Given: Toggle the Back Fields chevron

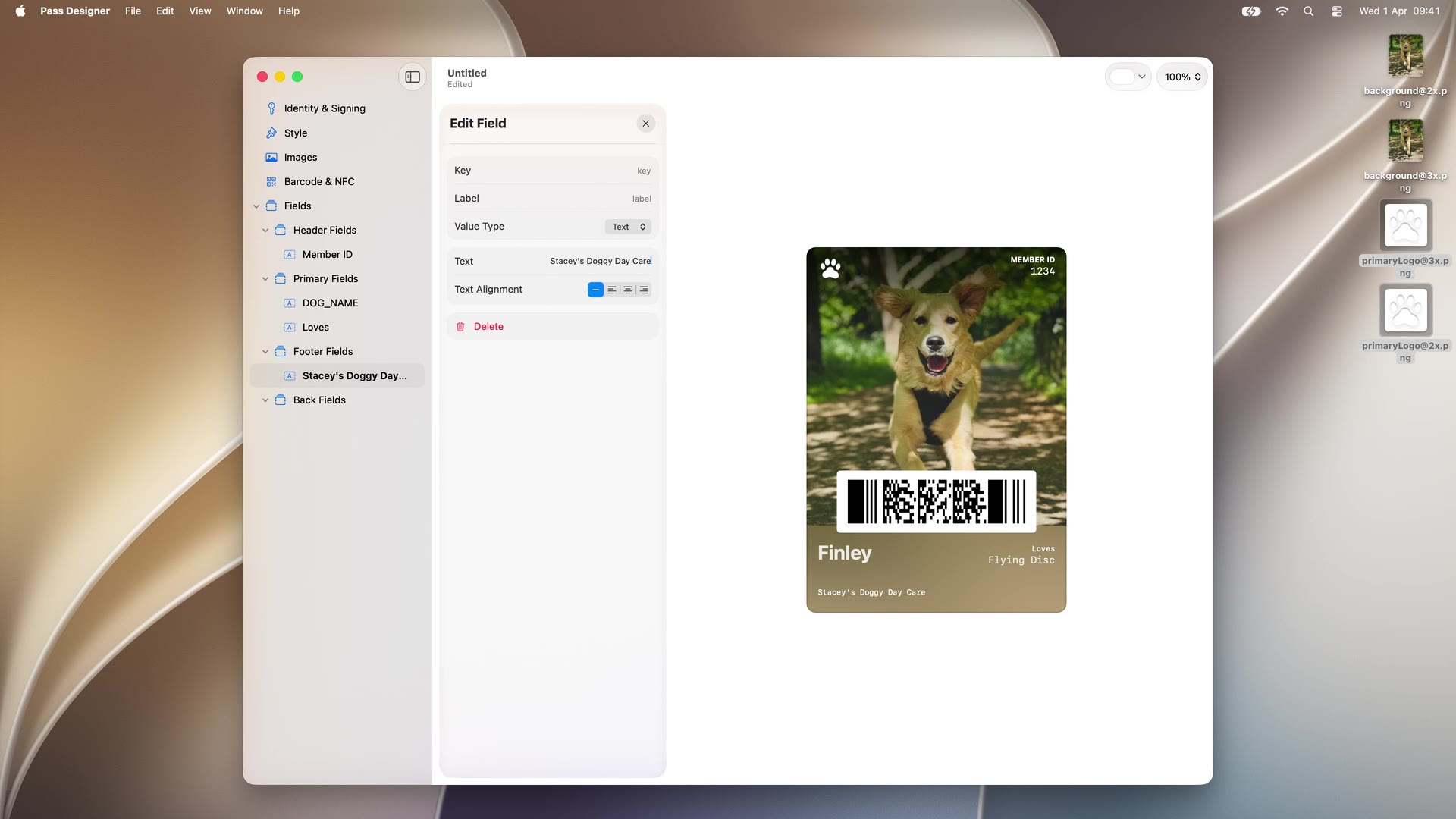Looking at the screenshot, I should (265, 400).
